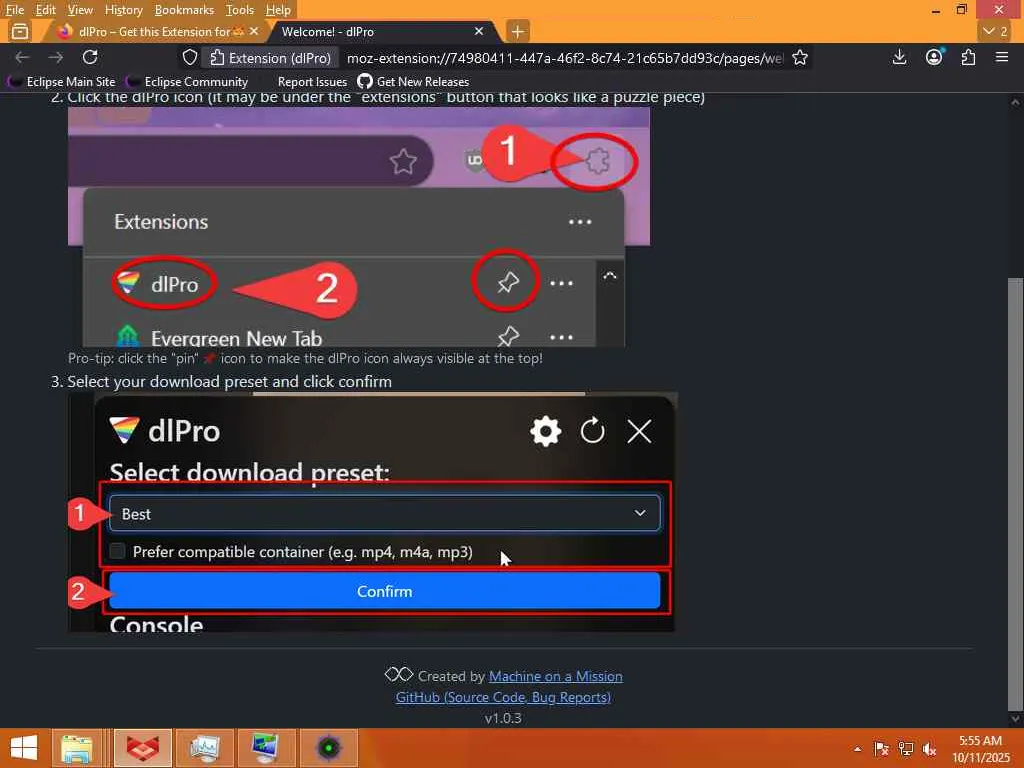Click the extensions menu instruction screenshot
This screenshot has height=768, width=1024.
pyautogui.click(x=359, y=227)
